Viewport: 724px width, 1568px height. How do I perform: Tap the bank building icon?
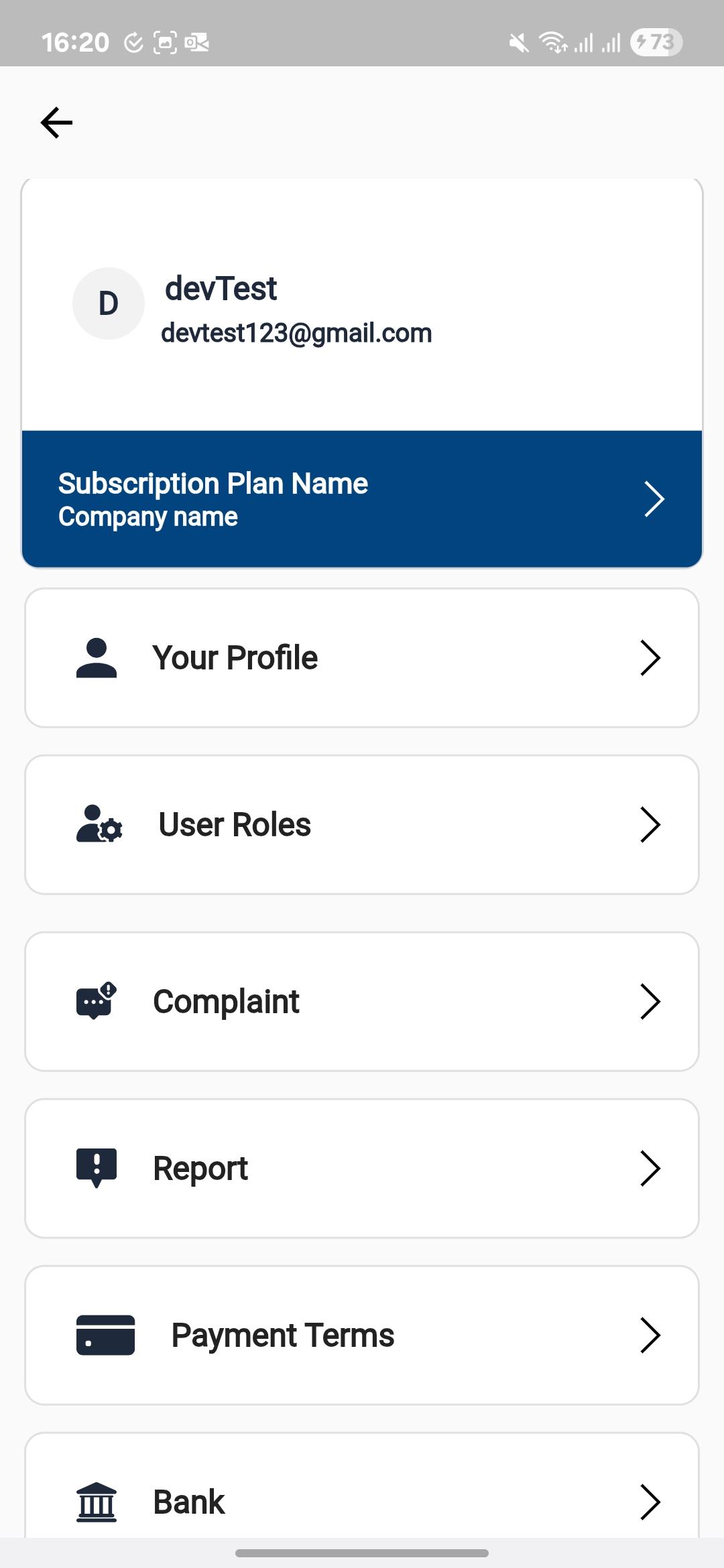coord(97,1502)
